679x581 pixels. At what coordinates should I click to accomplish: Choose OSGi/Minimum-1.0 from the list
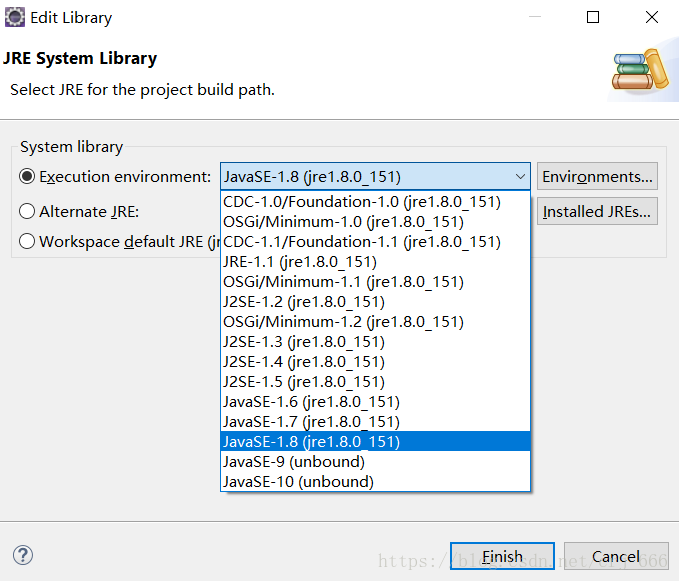click(x=375, y=222)
